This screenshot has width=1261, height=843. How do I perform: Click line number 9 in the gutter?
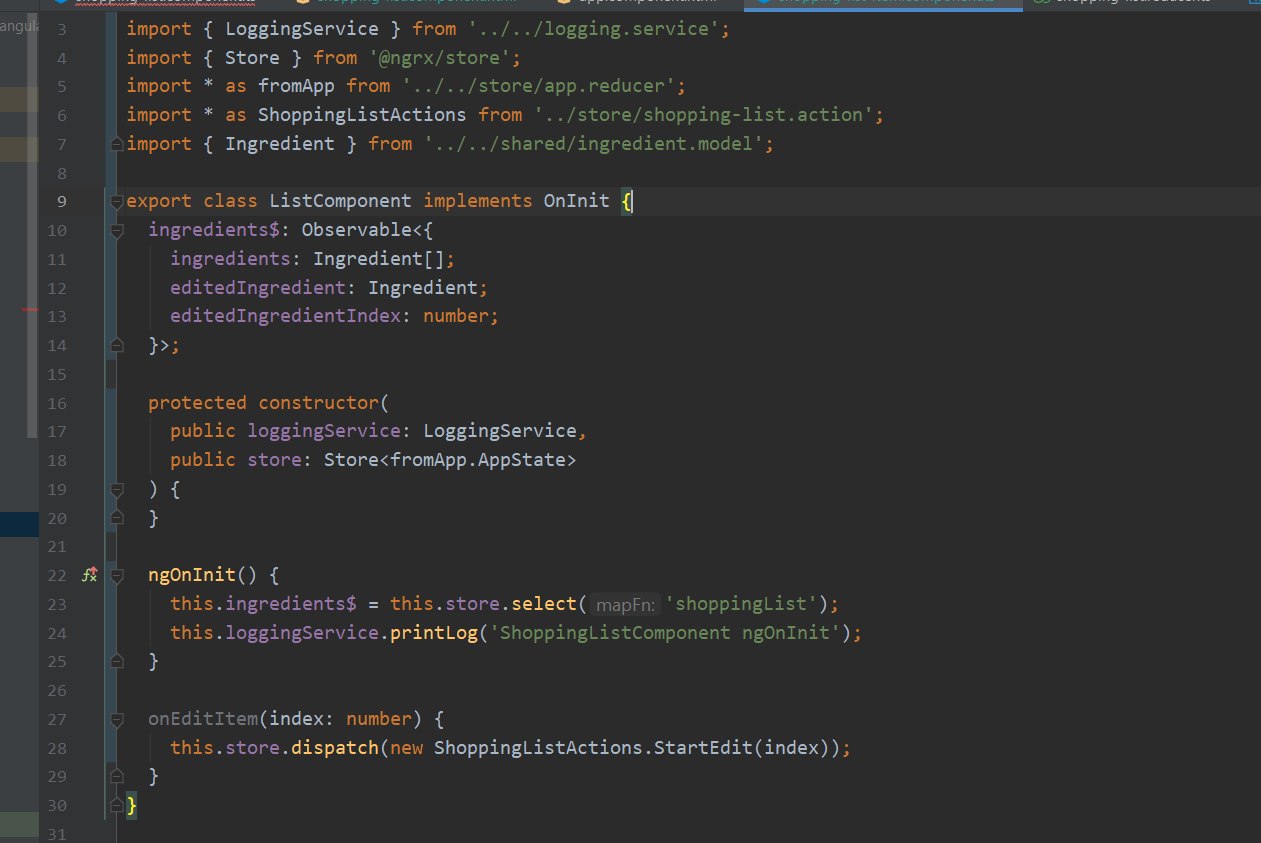coord(61,201)
